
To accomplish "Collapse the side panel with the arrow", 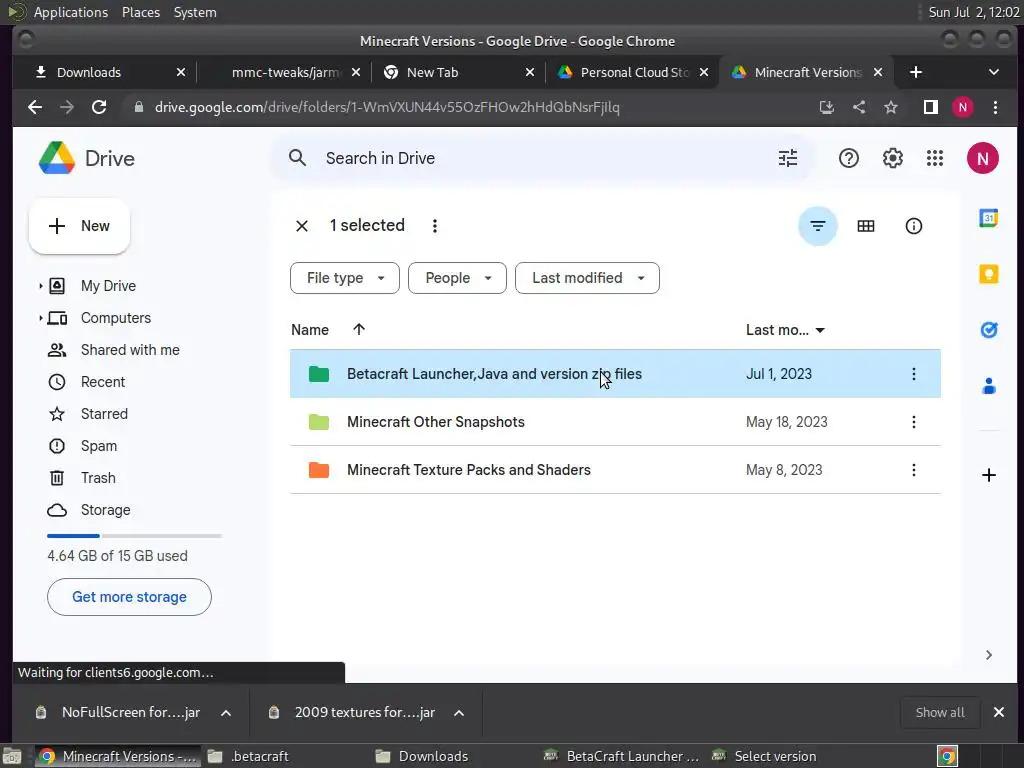I will pos(988,655).
